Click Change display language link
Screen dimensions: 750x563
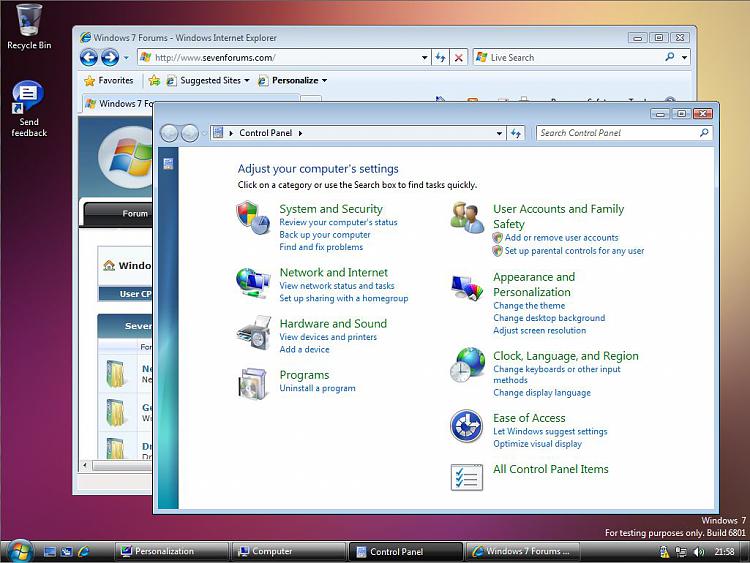(542, 393)
